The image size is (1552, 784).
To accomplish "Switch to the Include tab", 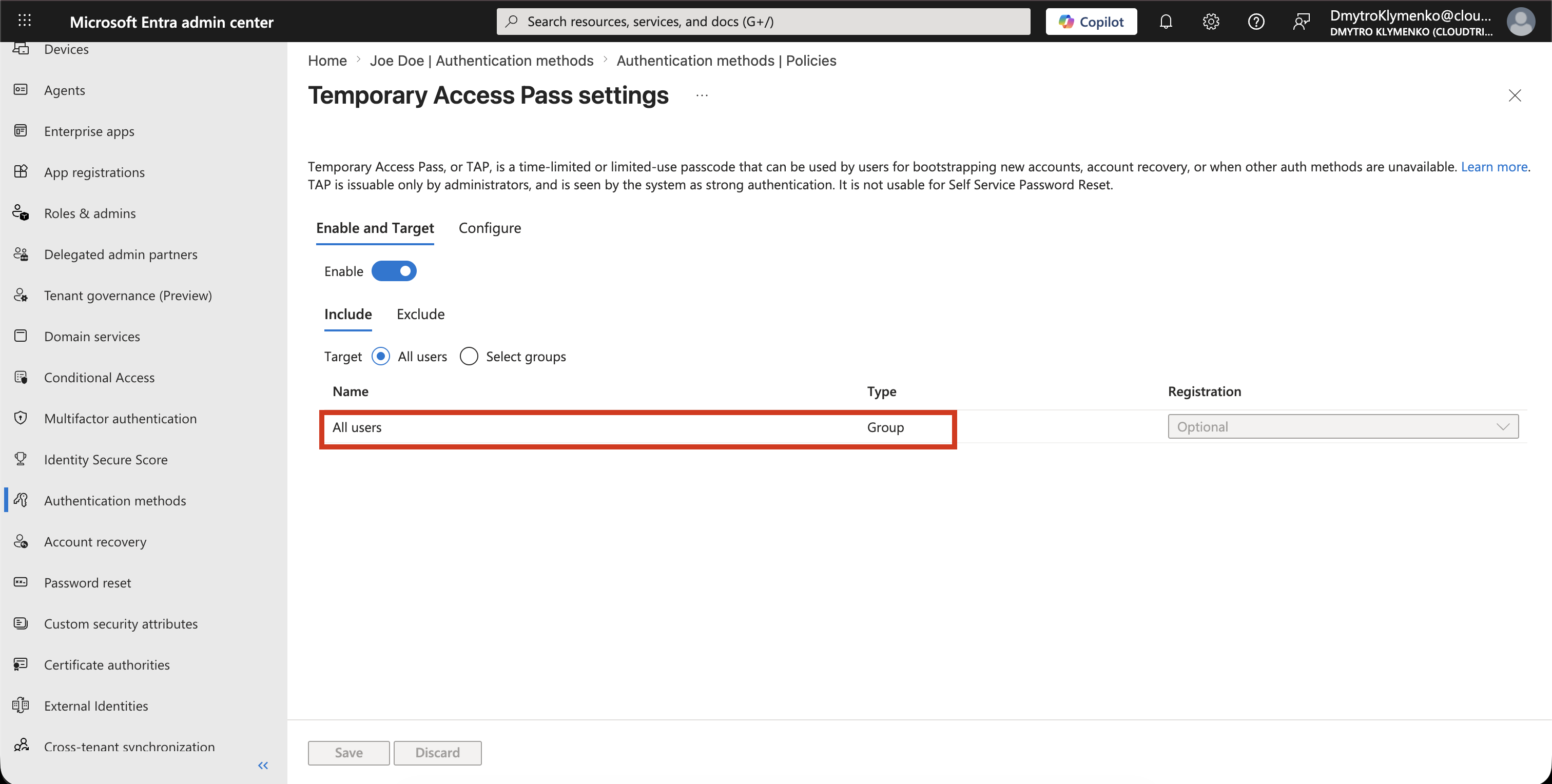I will (347, 315).
